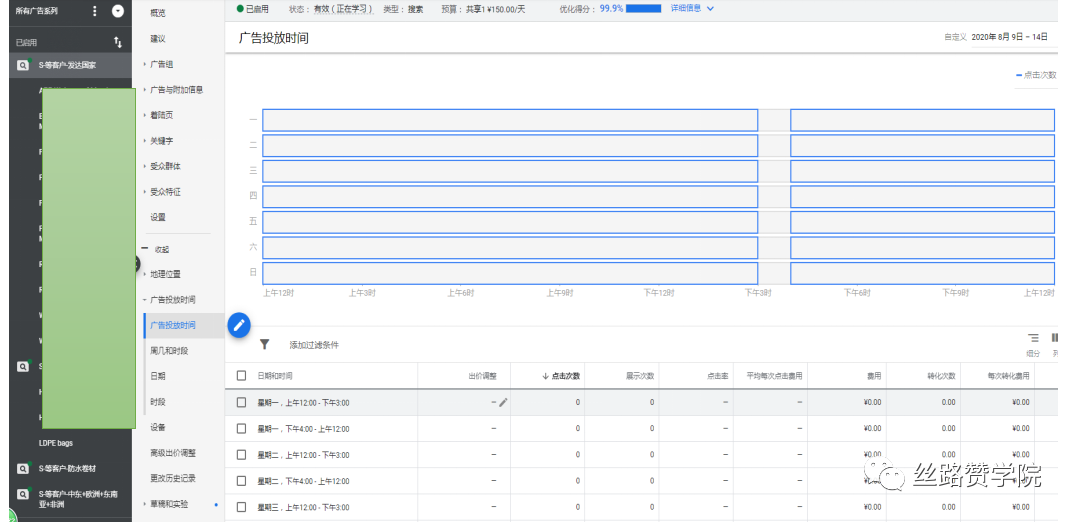
Task: Click the blue pencil edit schedule button
Action: tap(239, 325)
